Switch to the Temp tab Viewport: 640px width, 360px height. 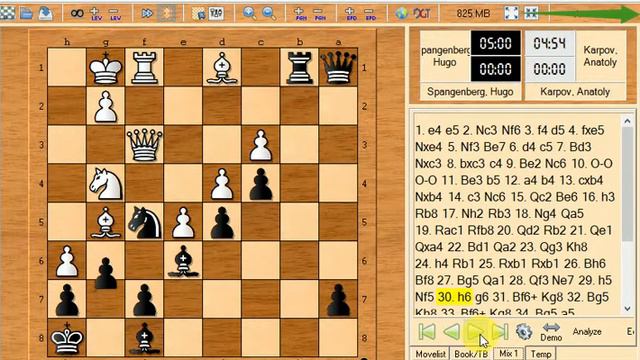541,353
